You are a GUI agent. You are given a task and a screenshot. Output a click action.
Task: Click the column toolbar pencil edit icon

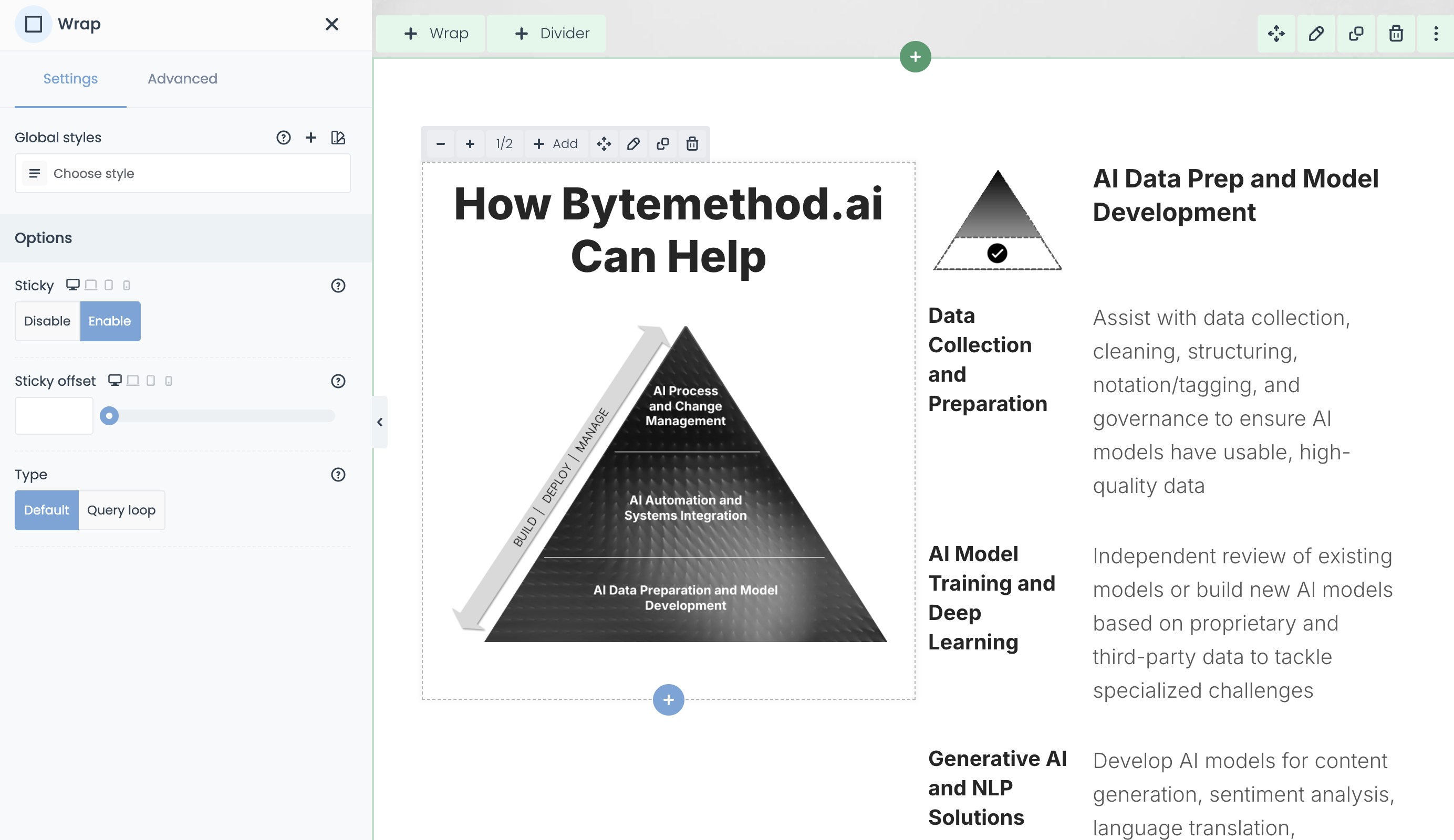pos(633,143)
